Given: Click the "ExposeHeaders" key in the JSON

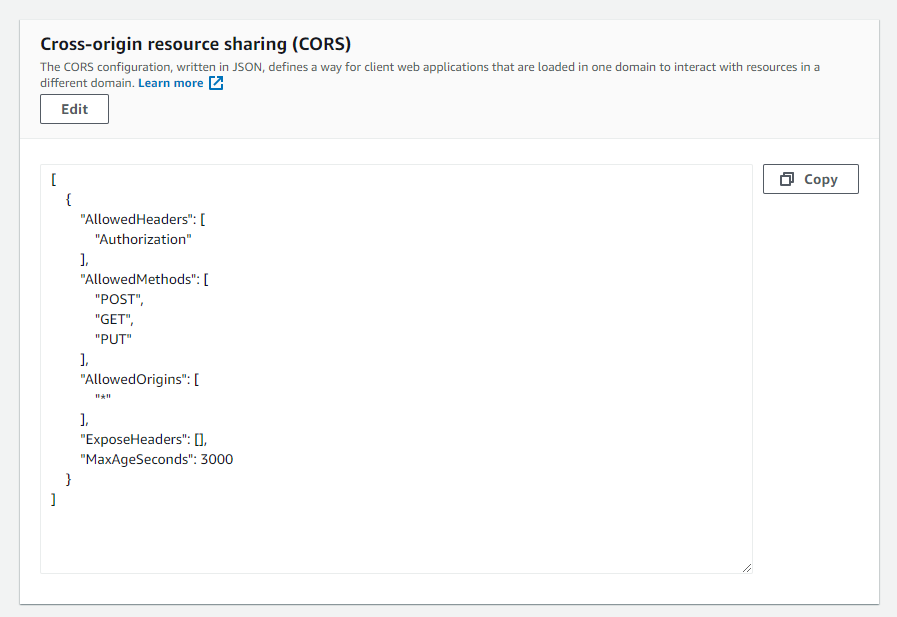Looking at the screenshot, I should coord(134,439).
